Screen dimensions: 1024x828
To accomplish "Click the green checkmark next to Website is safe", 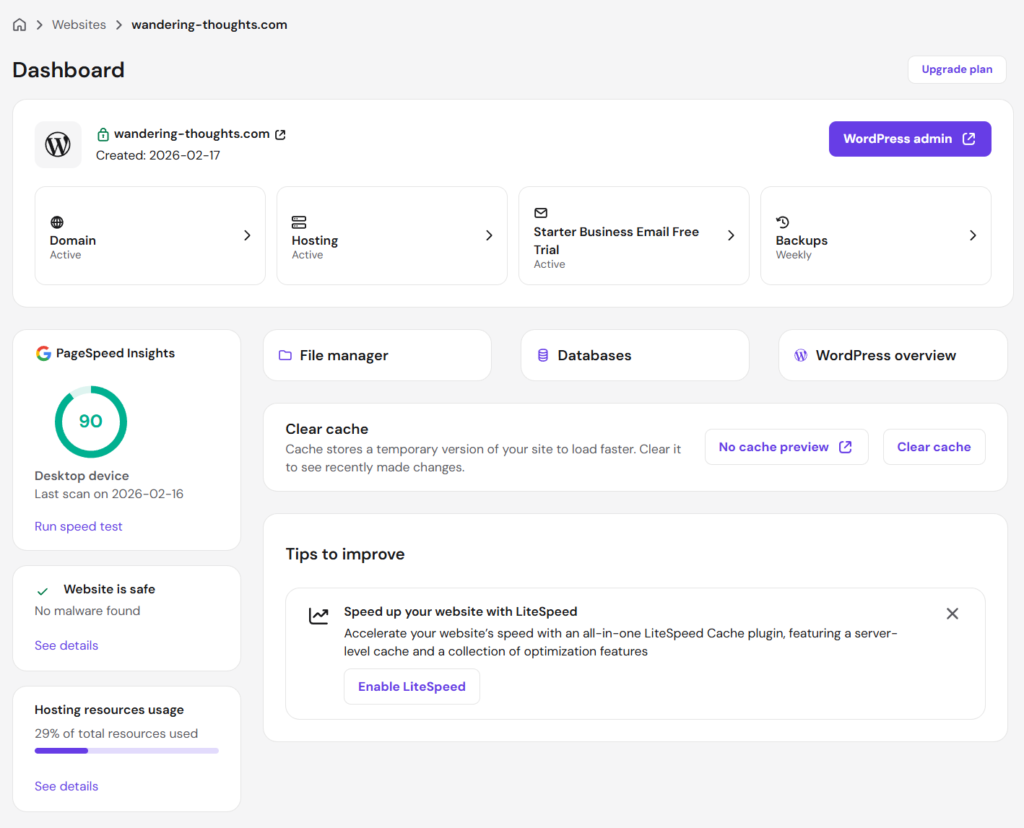I will point(42,591).
